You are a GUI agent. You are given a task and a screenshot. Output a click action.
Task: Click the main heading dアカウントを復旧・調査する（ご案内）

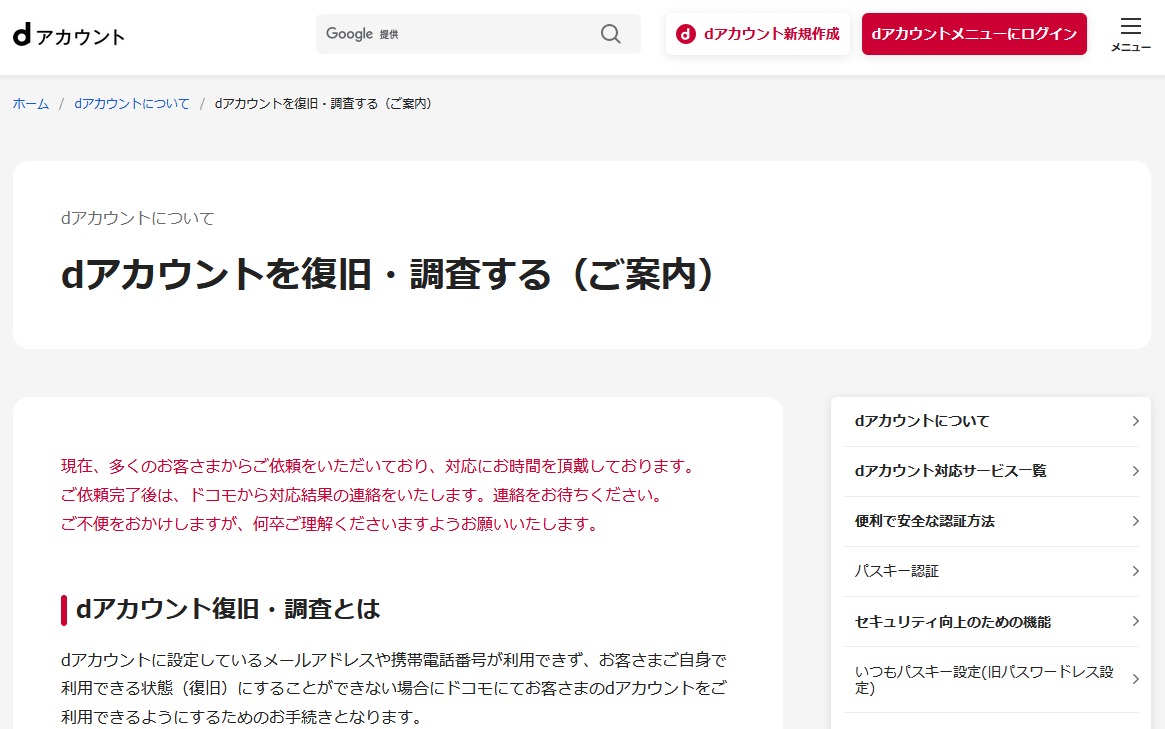pos(388,274)
